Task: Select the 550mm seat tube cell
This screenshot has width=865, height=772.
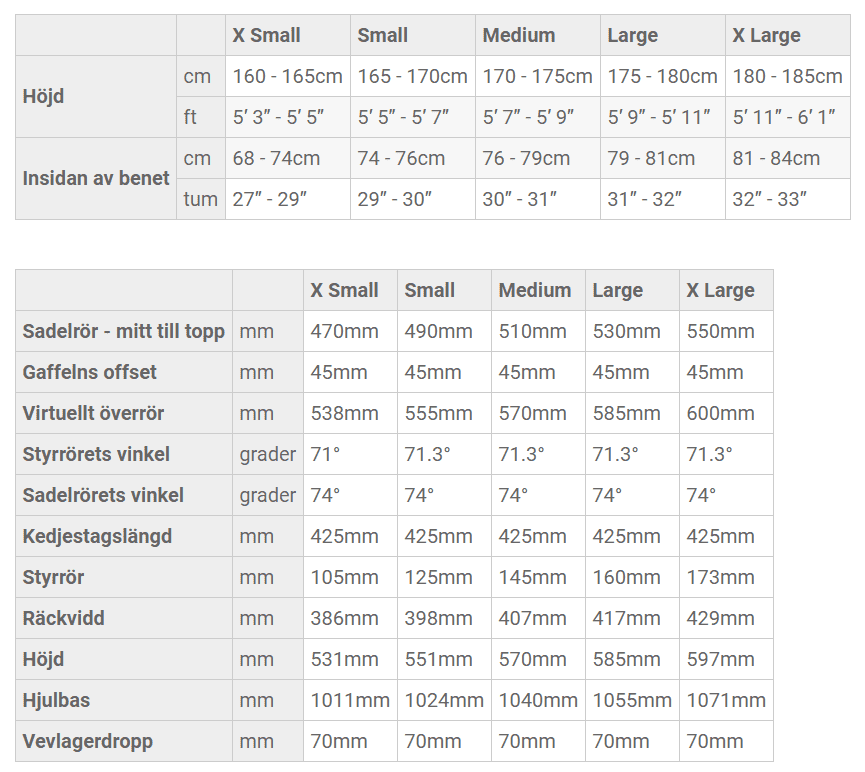Action: tap(720, 331)
